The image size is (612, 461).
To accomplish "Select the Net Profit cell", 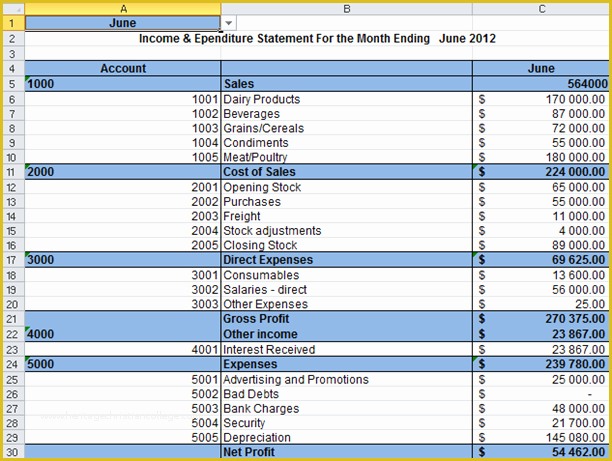I will click(347, 452).
